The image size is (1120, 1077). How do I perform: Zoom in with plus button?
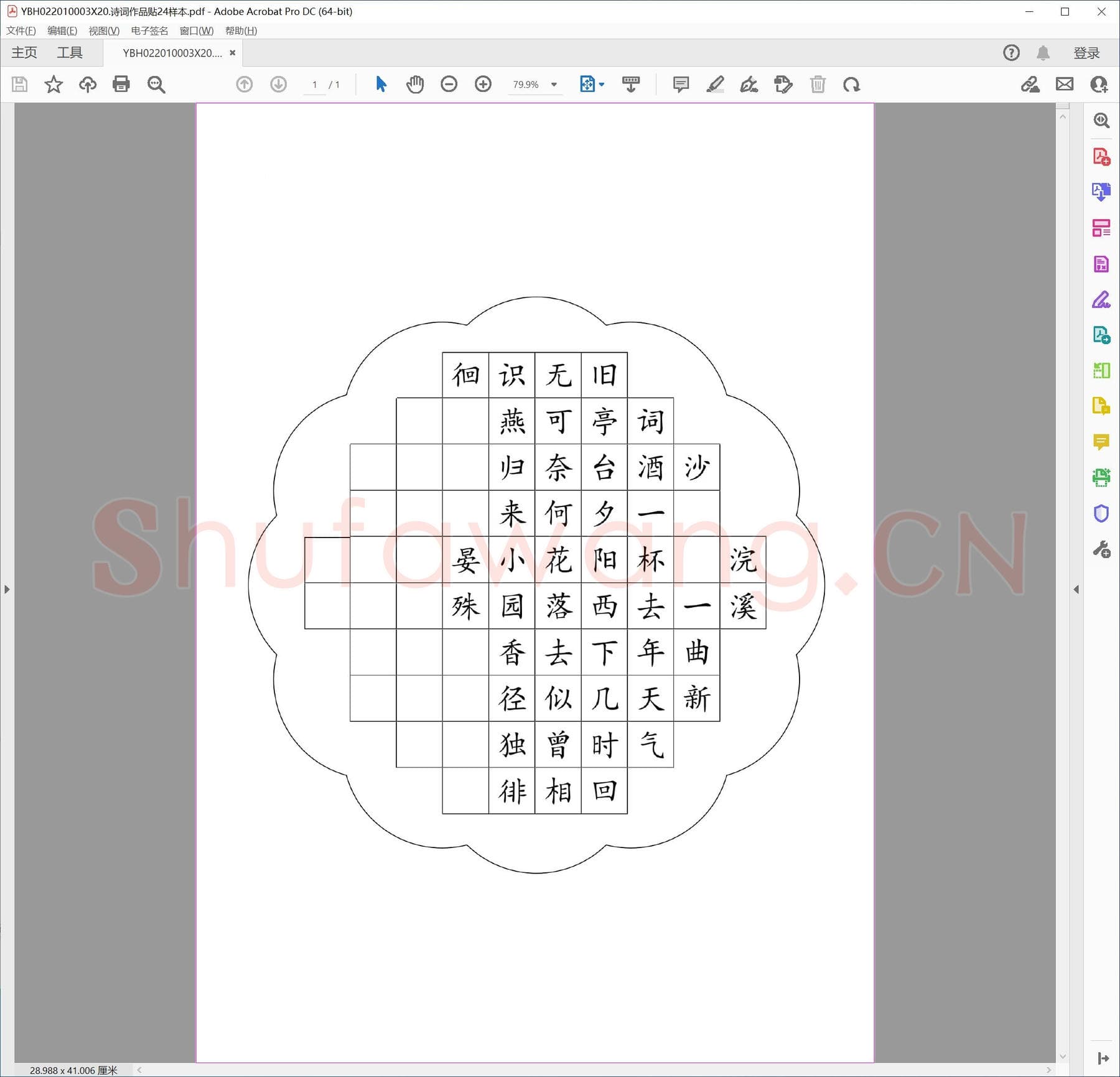click(483, 84)
